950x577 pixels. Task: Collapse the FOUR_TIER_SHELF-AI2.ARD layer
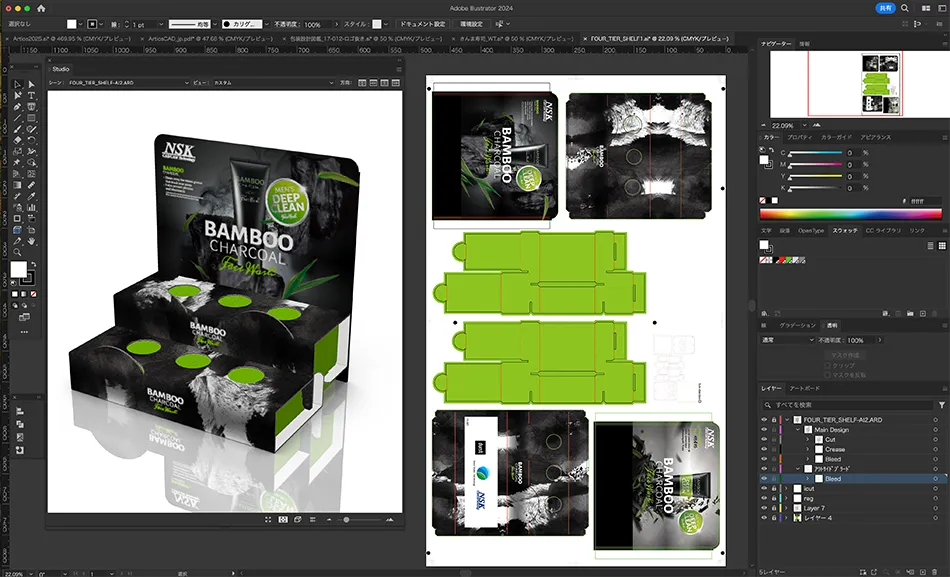tap(787, 420)
